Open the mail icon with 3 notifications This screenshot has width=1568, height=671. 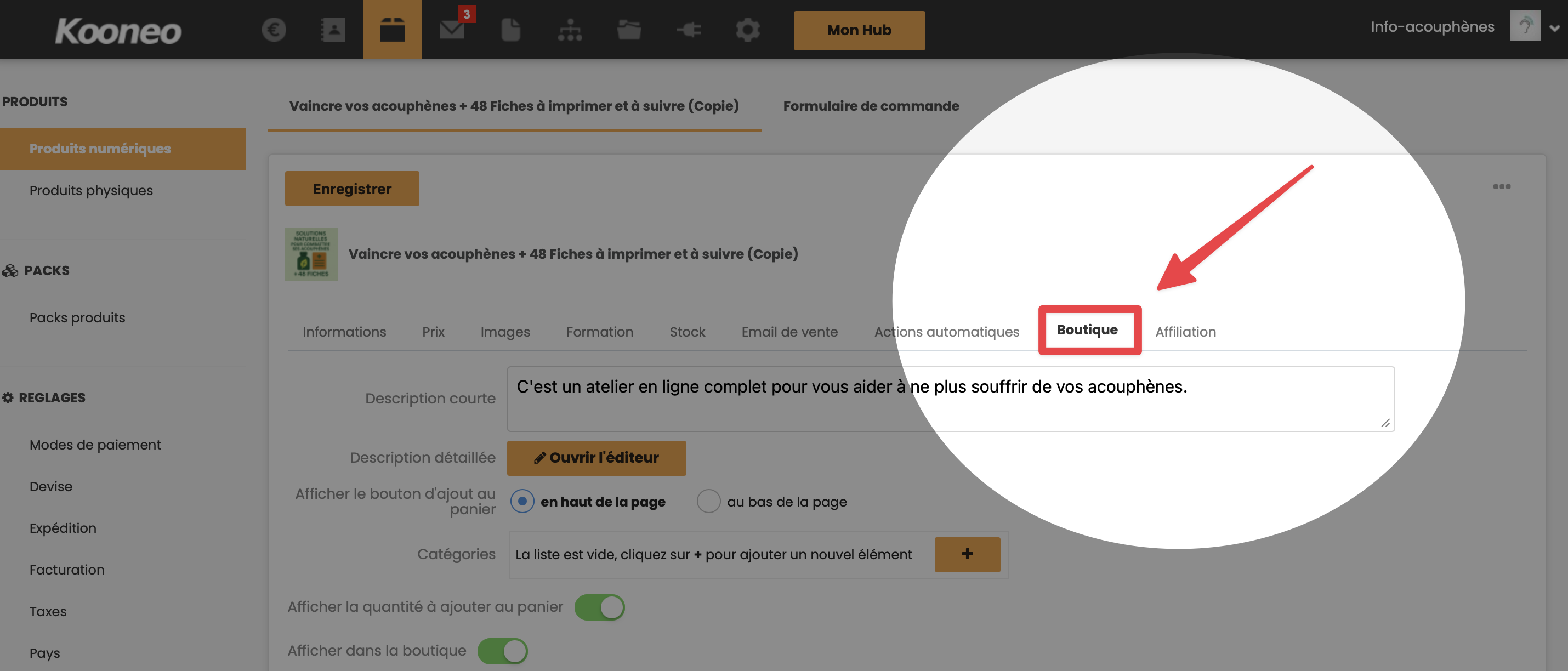pos(452,29)
